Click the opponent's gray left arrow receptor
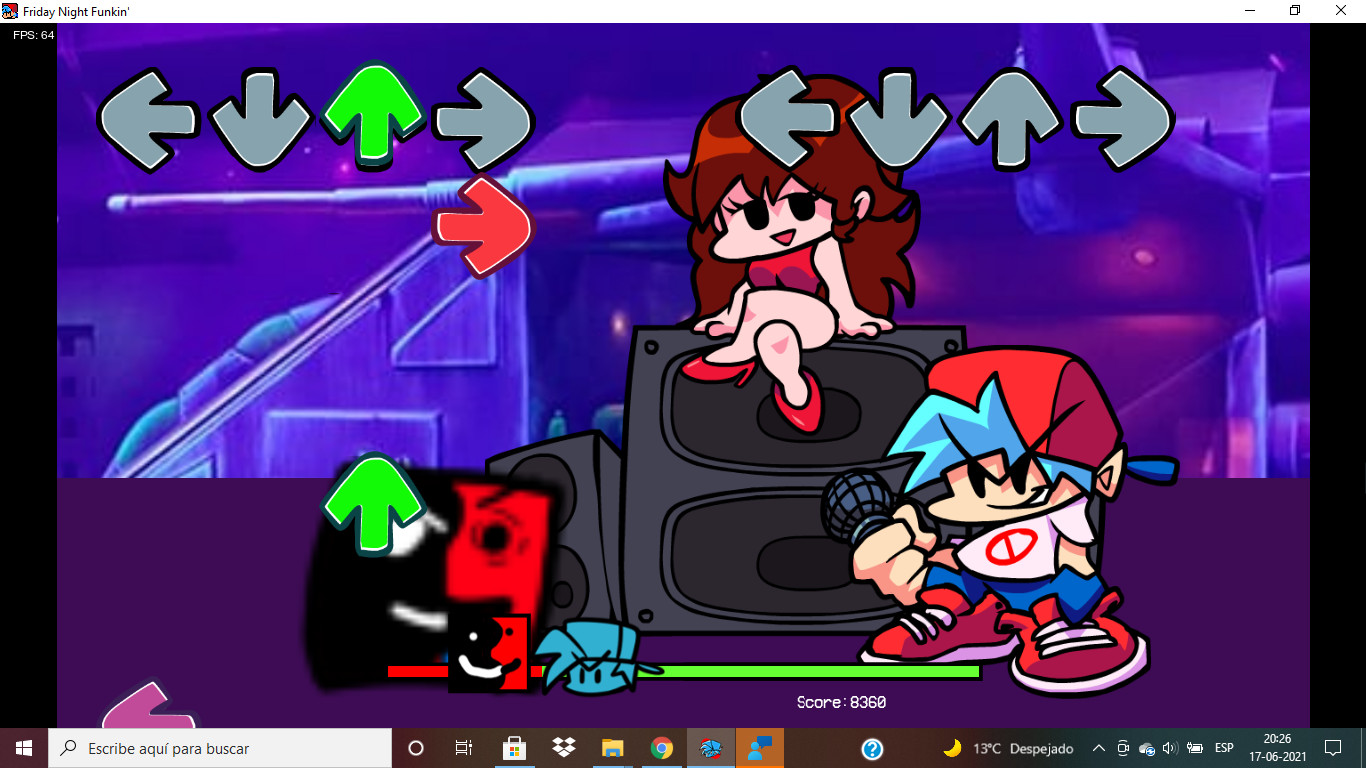The image size is (1366, 768). [x=147, y=120]
